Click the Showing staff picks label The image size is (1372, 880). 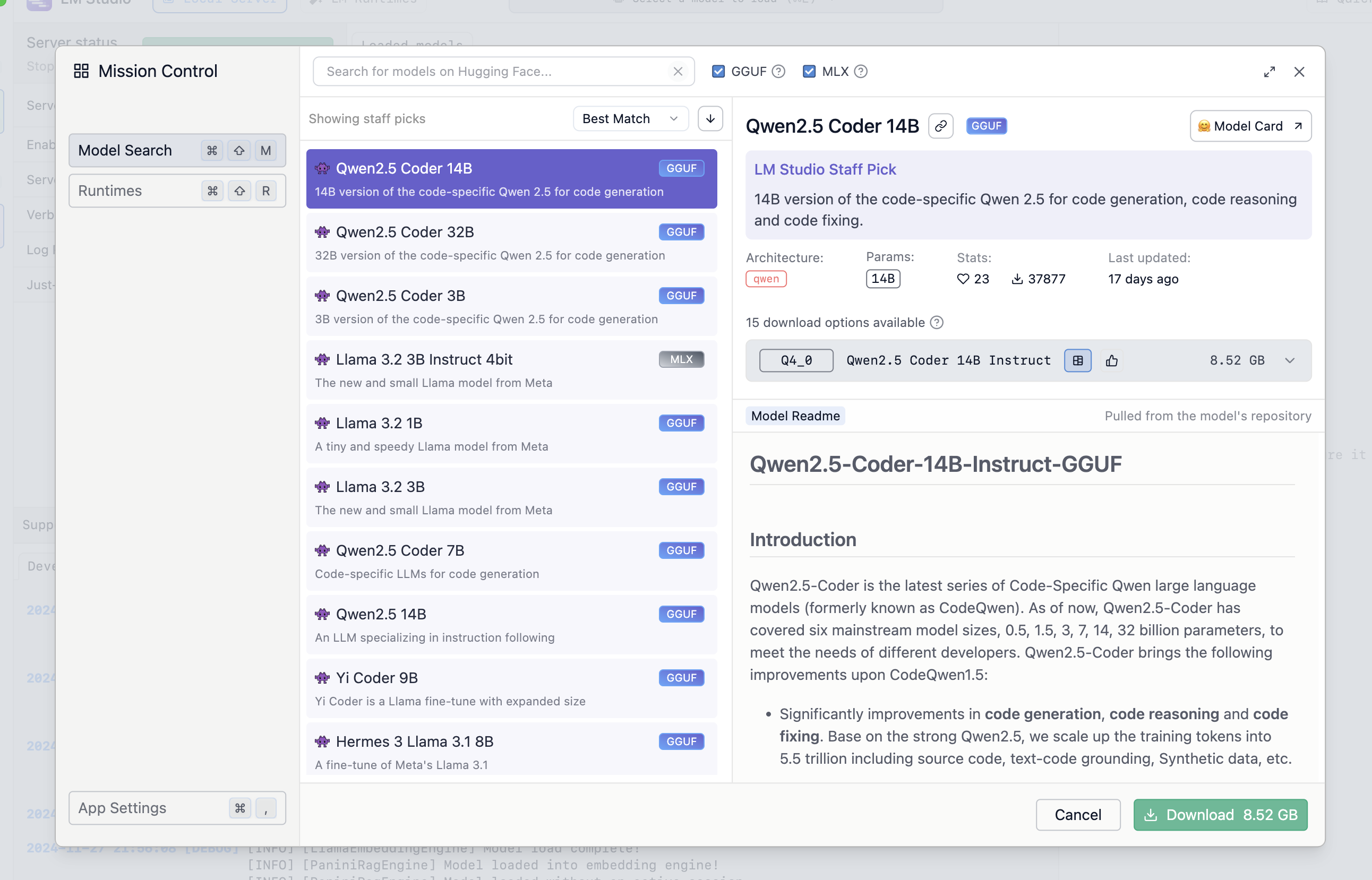tap(367, 118)
